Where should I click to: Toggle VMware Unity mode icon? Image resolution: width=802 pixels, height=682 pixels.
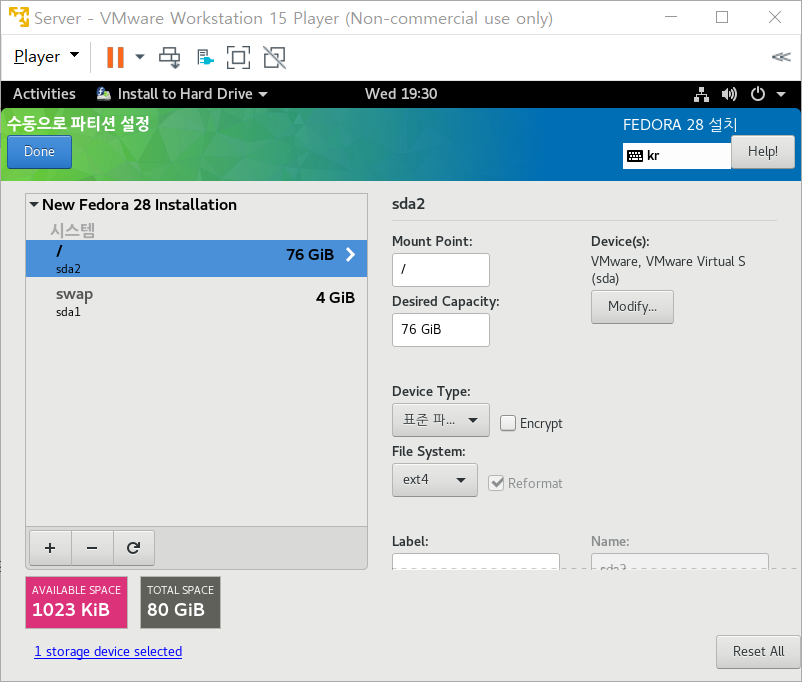point(275,57)
